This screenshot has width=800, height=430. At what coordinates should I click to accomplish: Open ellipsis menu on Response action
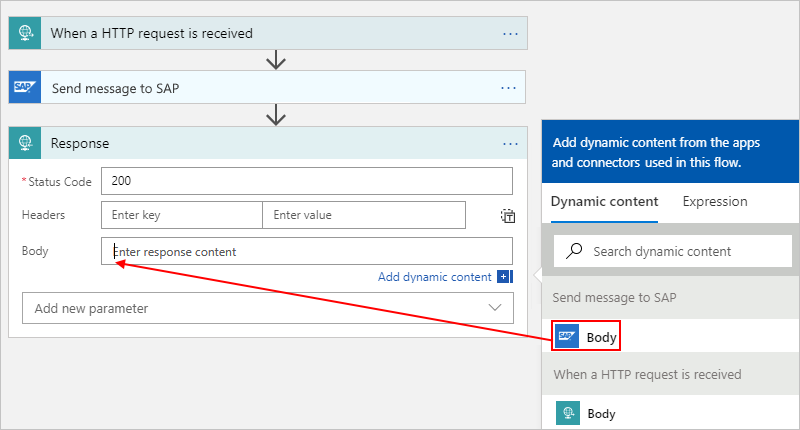(x=511, y=143)
